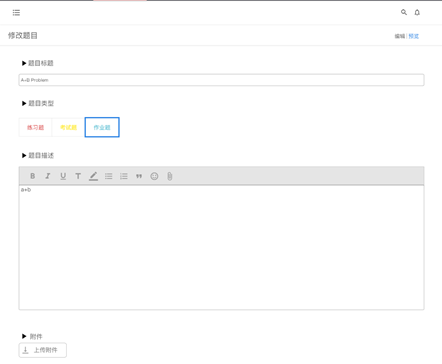Apply underline formatting
442x364 pixels.
pos(63,176)
